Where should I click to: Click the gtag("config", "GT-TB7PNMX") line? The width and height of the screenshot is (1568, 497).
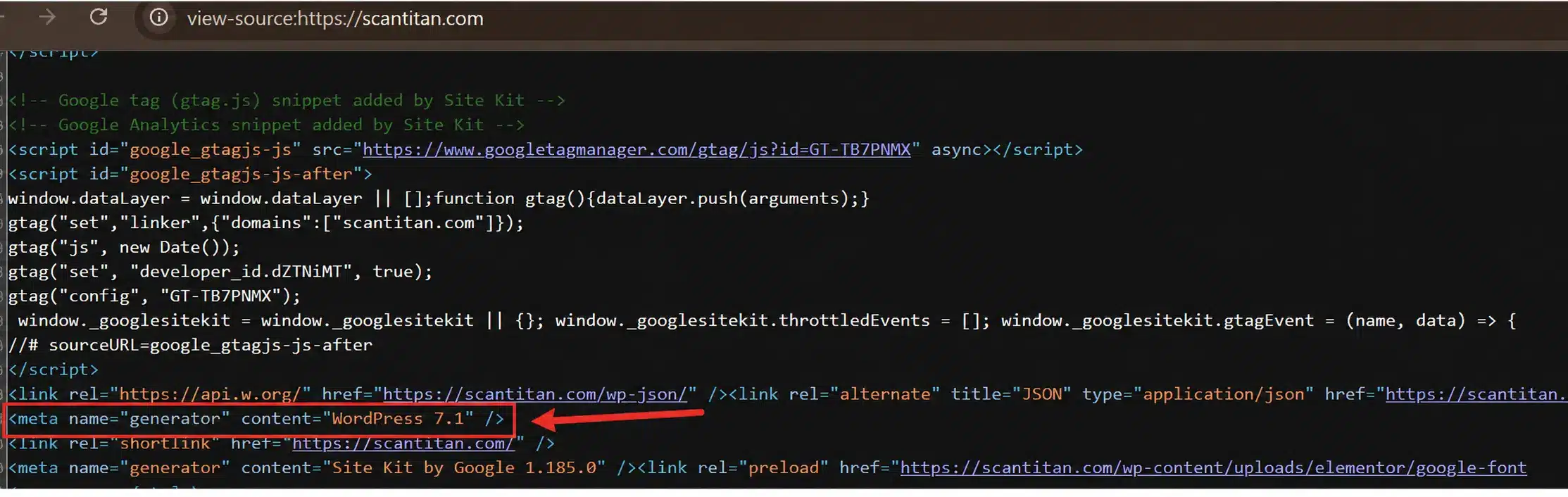[x=154, y=296]
